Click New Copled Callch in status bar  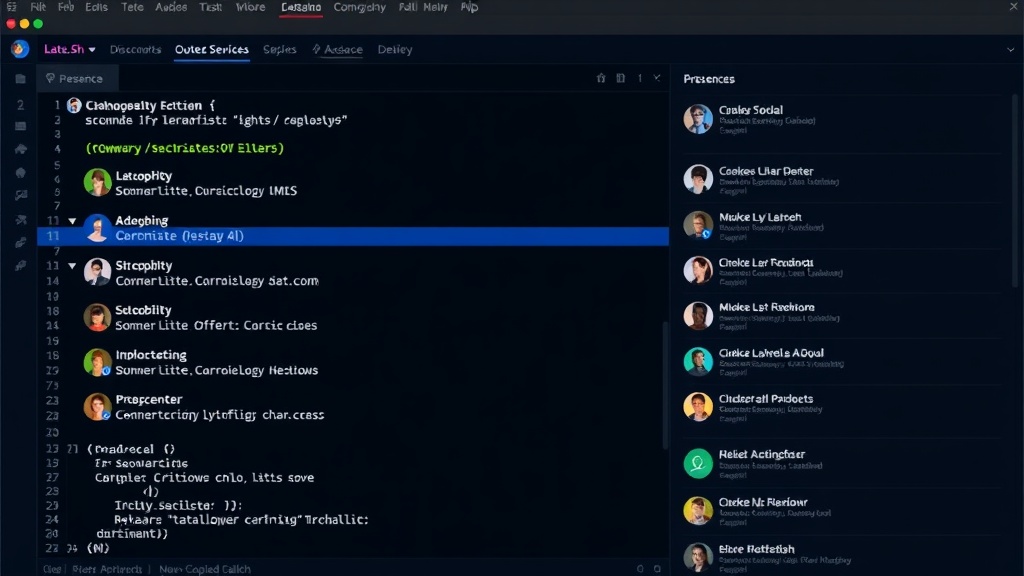(x=204, y=569)
